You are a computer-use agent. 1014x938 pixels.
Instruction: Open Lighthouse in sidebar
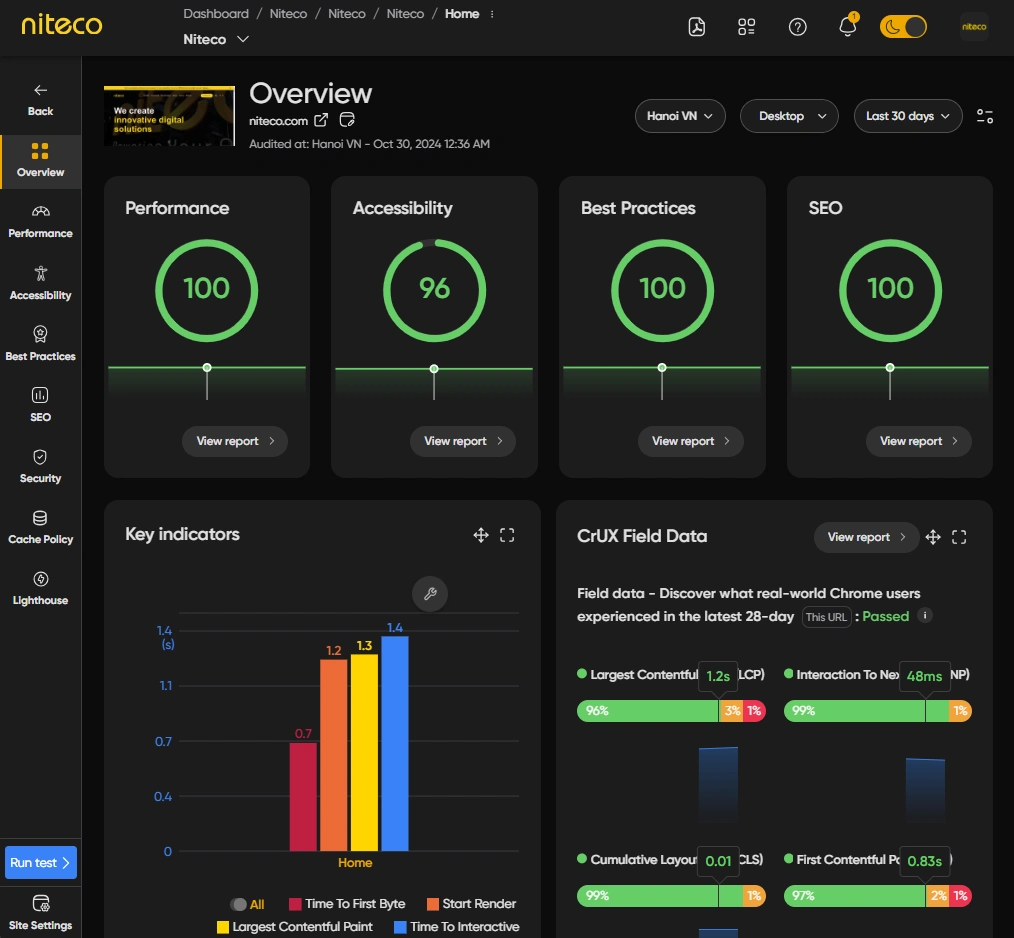(40, 588)
